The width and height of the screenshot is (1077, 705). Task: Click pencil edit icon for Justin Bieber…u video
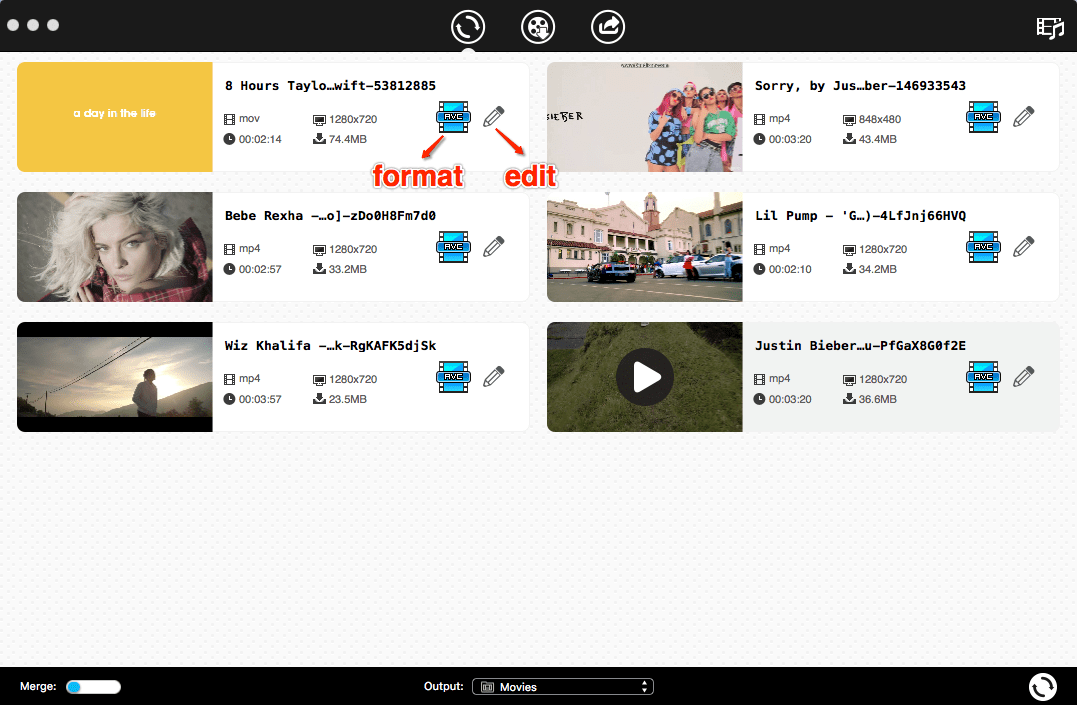click(1023, 377)
